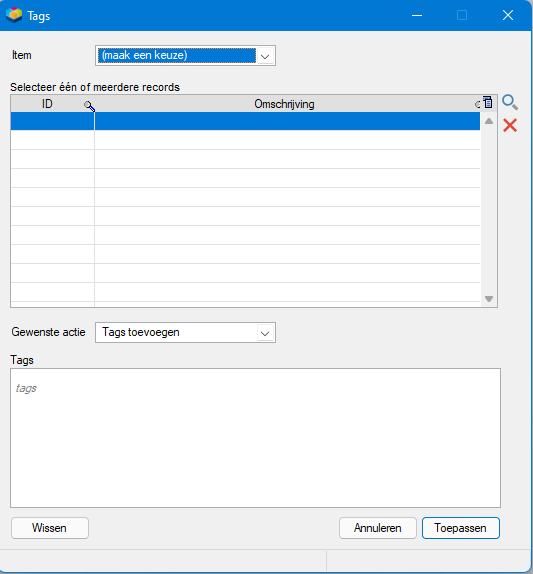The image size is (533, 574).
Task: Select the second empty row in records grid
Action: coord(245,140)
